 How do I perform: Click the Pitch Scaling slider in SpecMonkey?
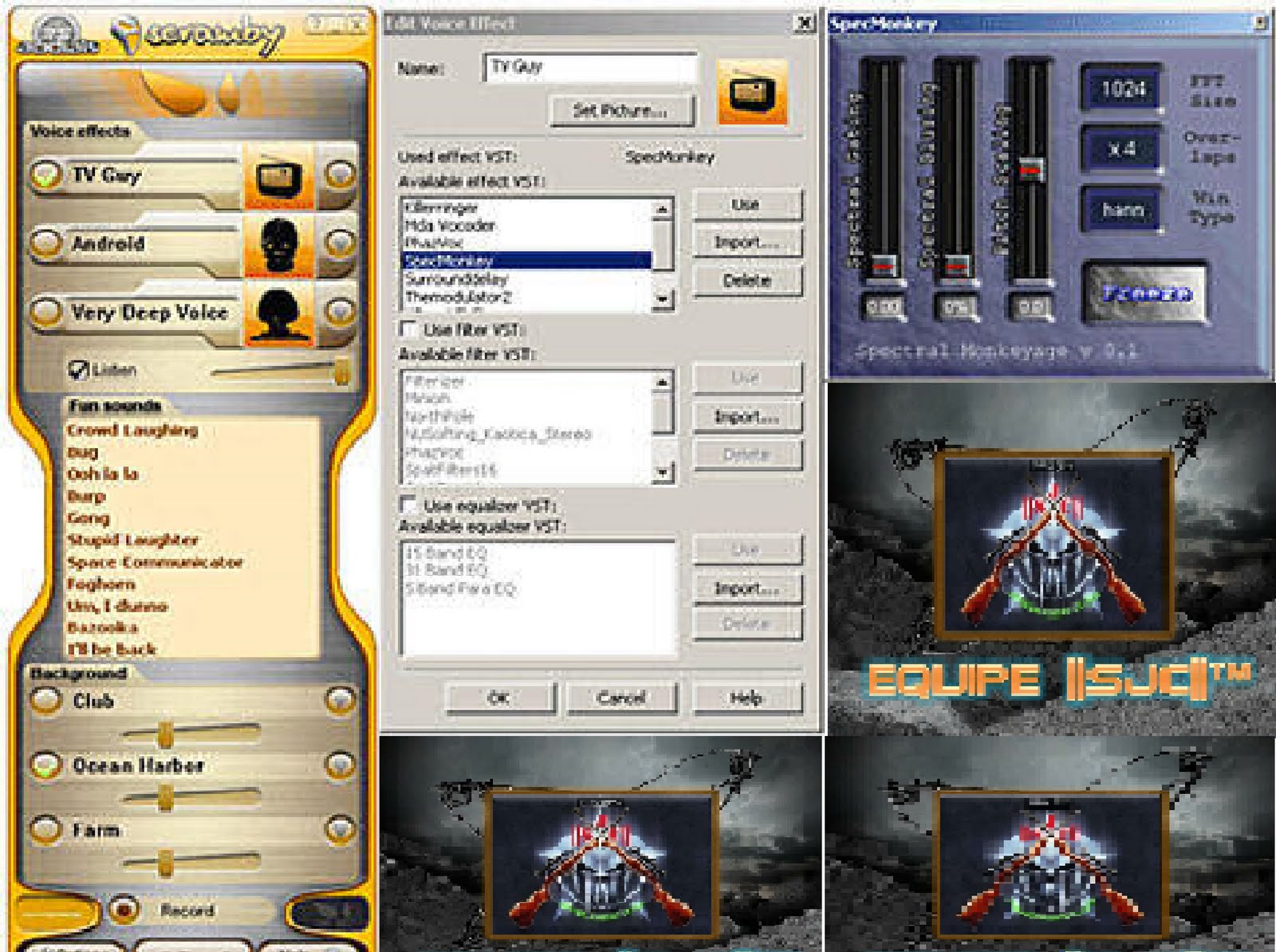click(x=1030, y=171)
